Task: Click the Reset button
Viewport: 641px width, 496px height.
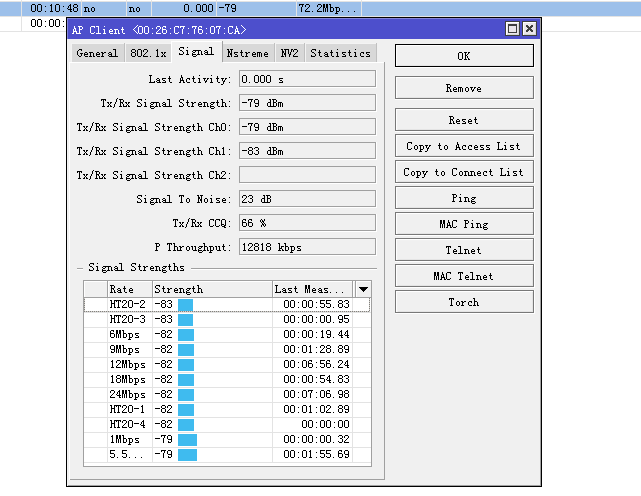Action: [x=464, y=120]
